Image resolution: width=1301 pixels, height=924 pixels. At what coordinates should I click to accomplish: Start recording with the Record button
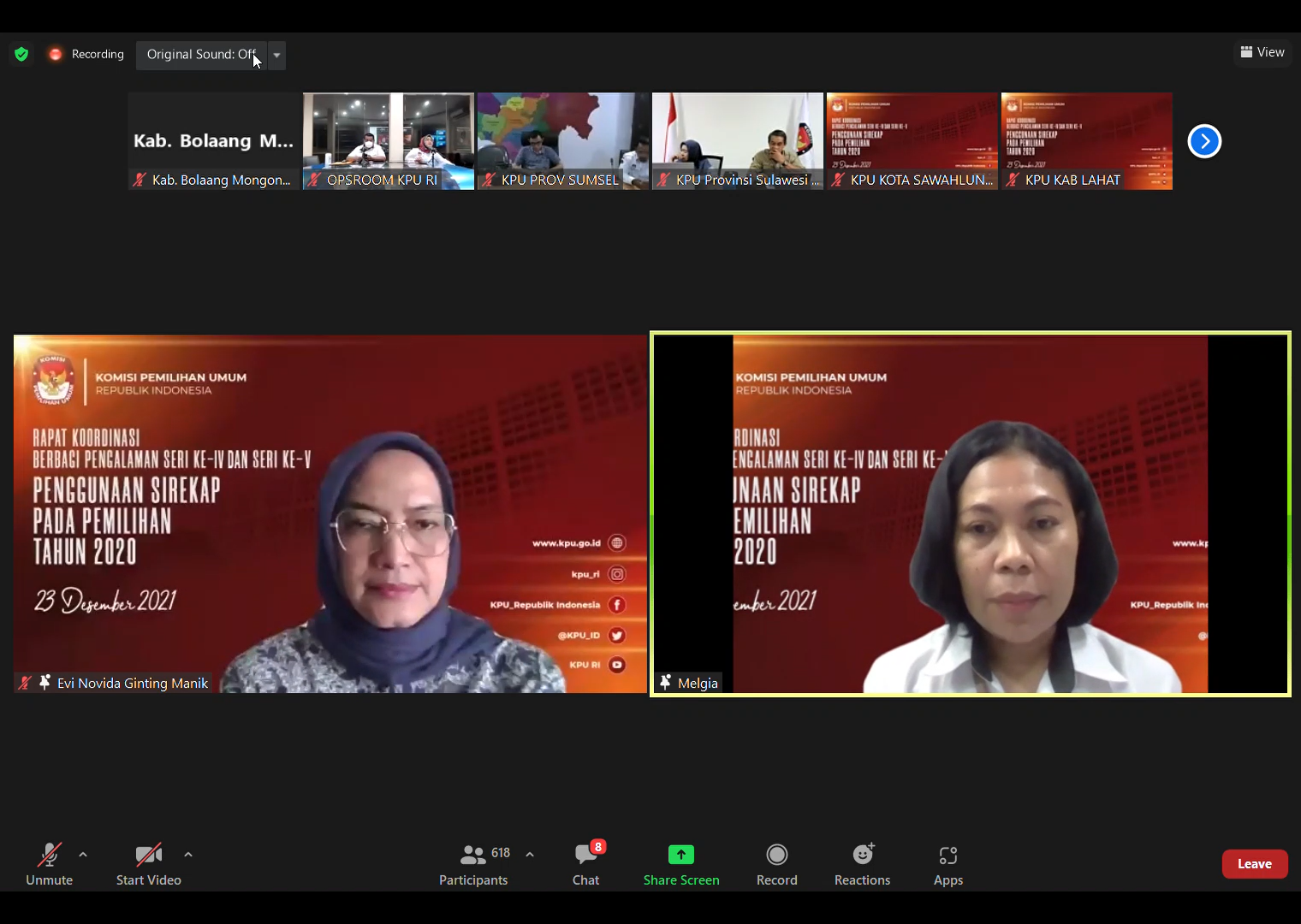[x=776, y=863]
